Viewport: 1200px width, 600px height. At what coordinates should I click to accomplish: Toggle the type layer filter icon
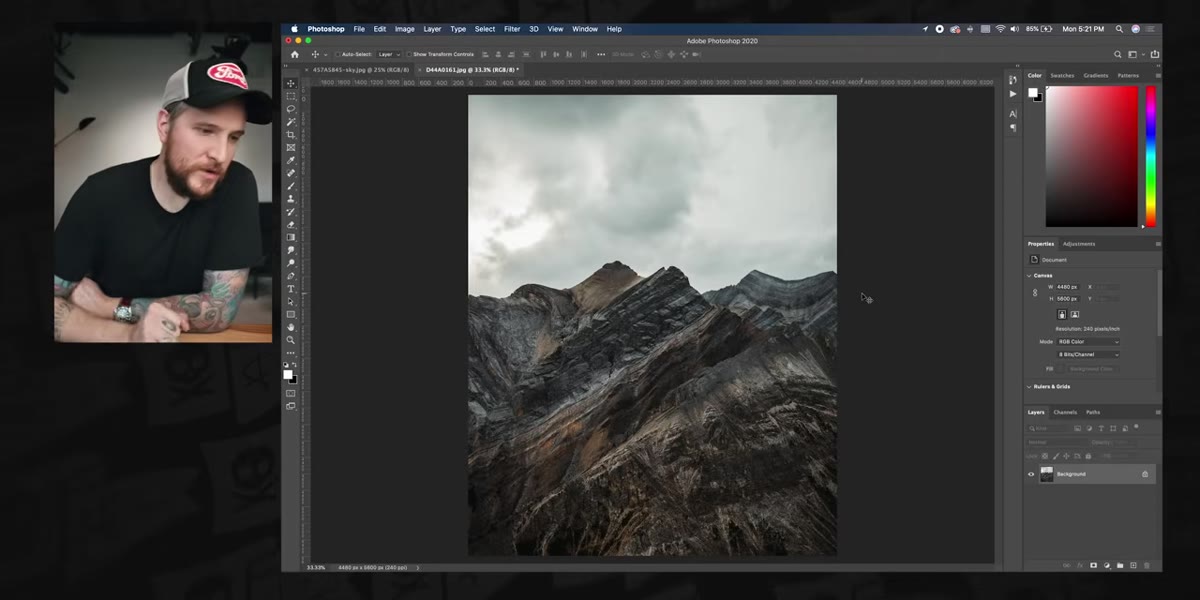click(x=1101, y=428)
